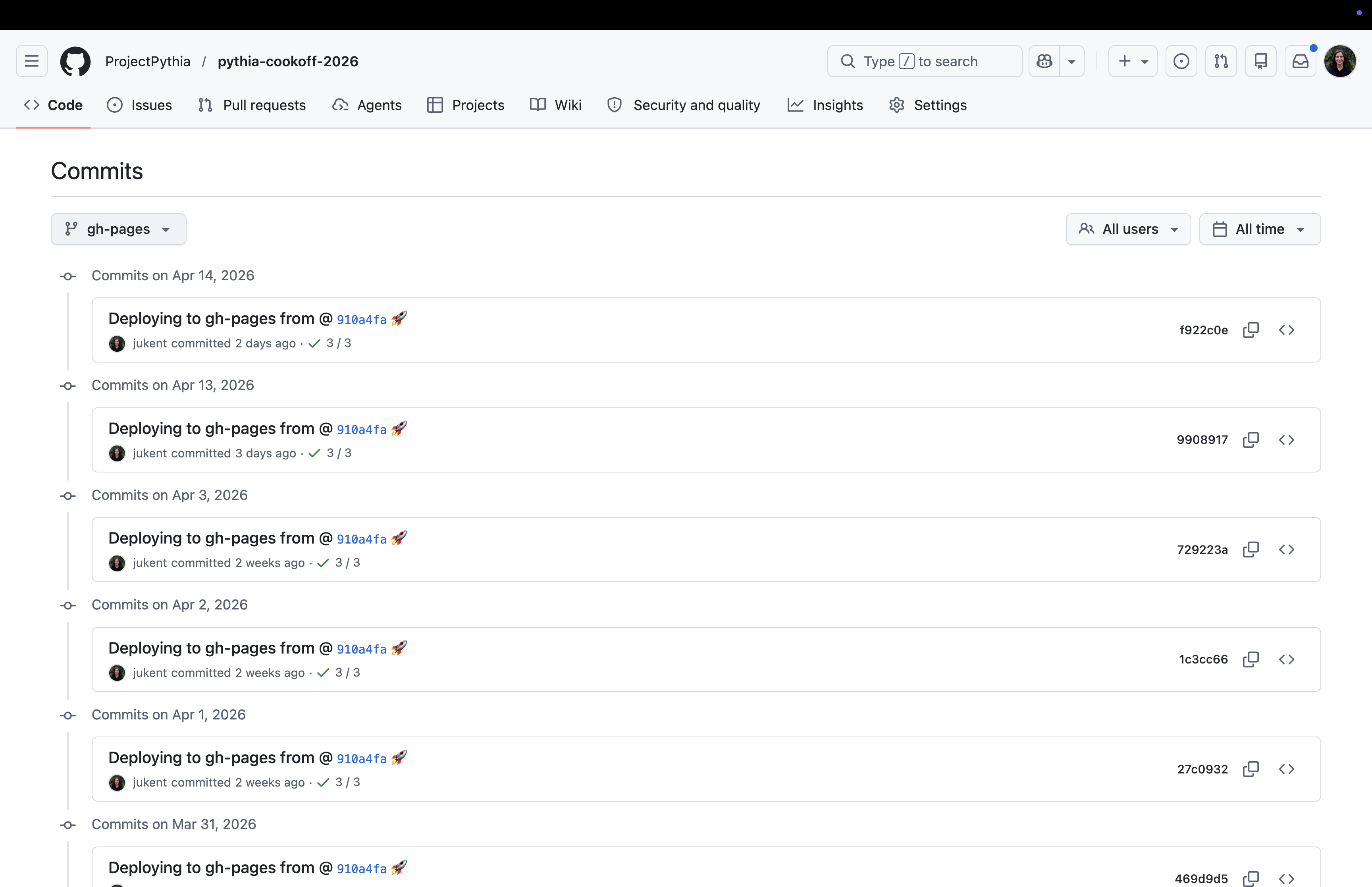
Task: Open 910a4fa link in Apr 14 commit
Action: point(362,320)
